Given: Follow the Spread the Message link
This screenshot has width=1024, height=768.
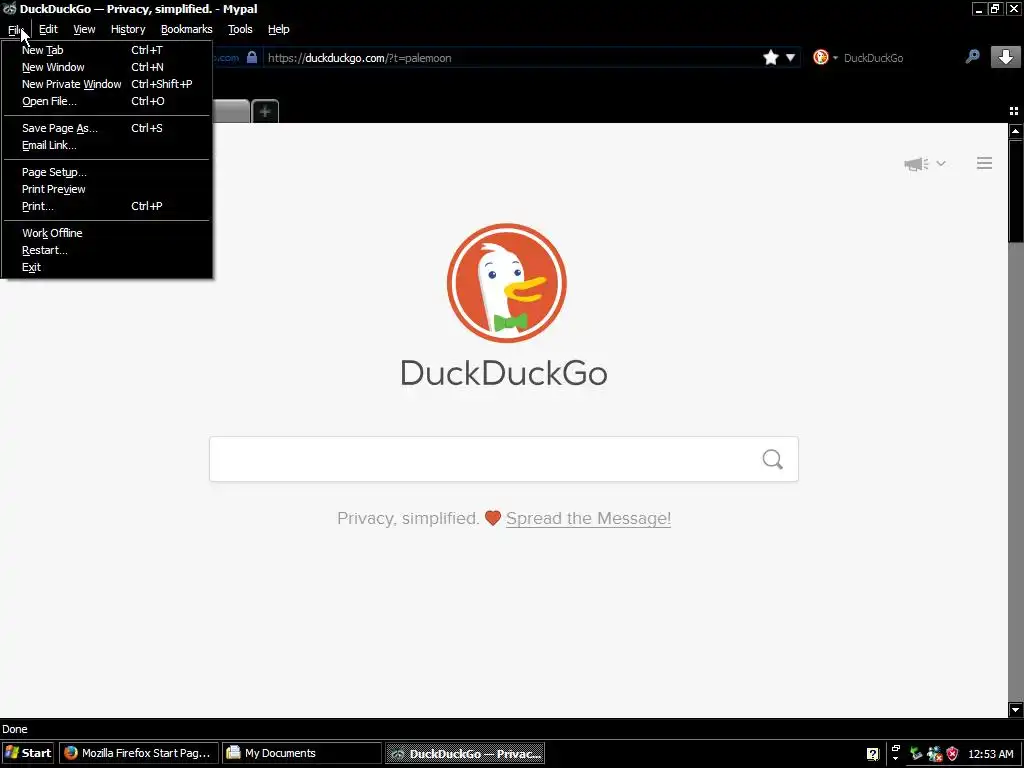Looking at the screenshot, I should tap(588, 518).
